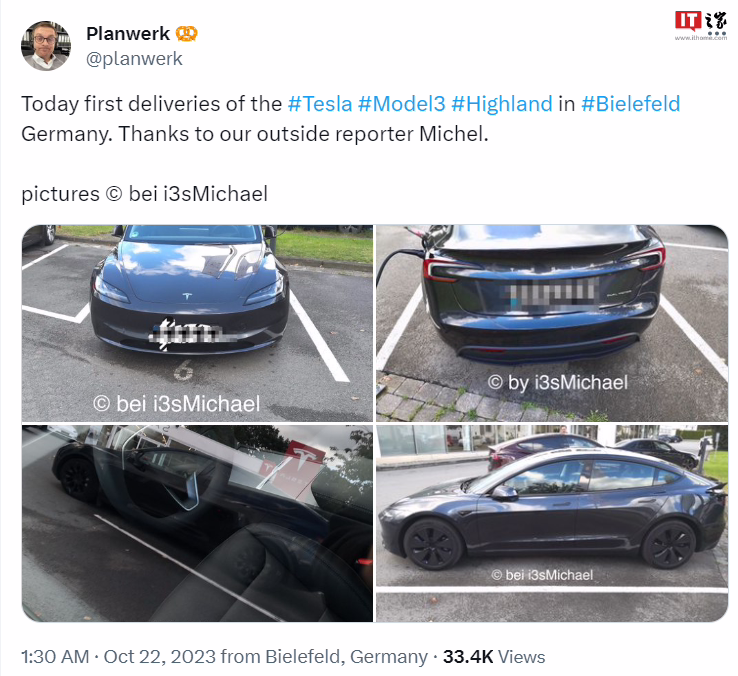
Task: Open the @planwerk handle link
Action: [x=134, y=59]
